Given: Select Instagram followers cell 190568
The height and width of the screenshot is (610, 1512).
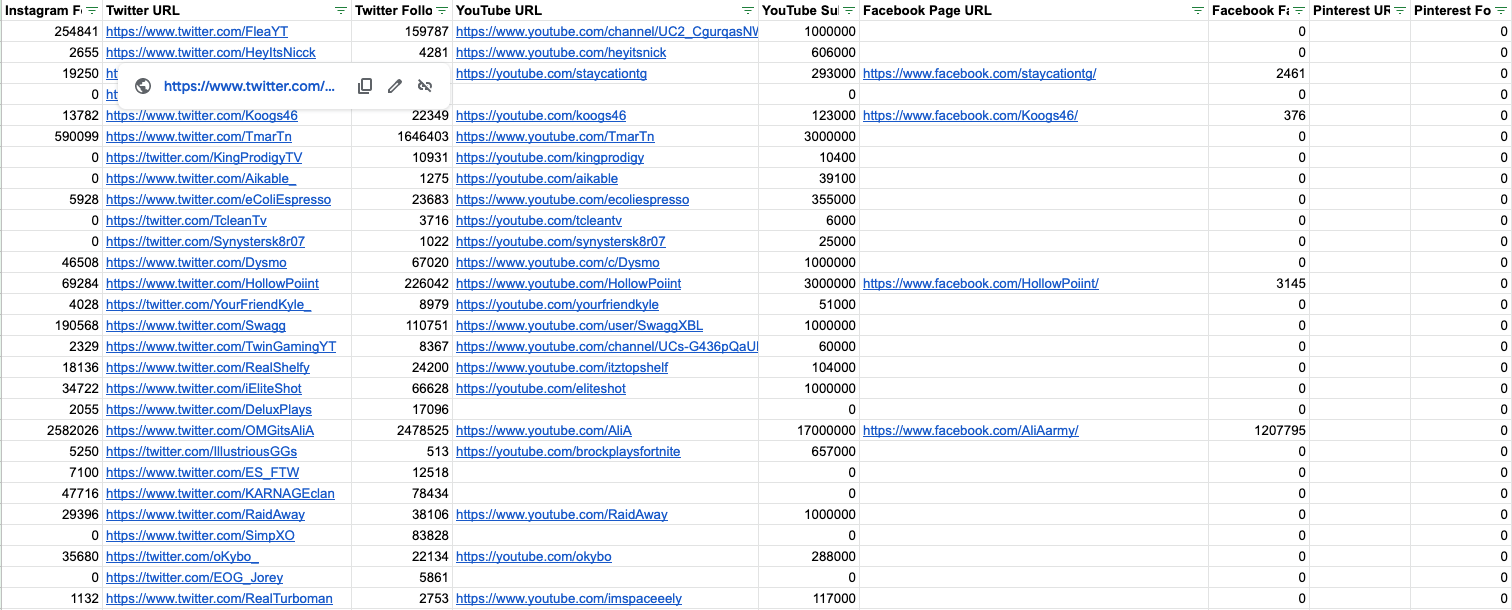Looking at the screenshot, I should 51,325.
